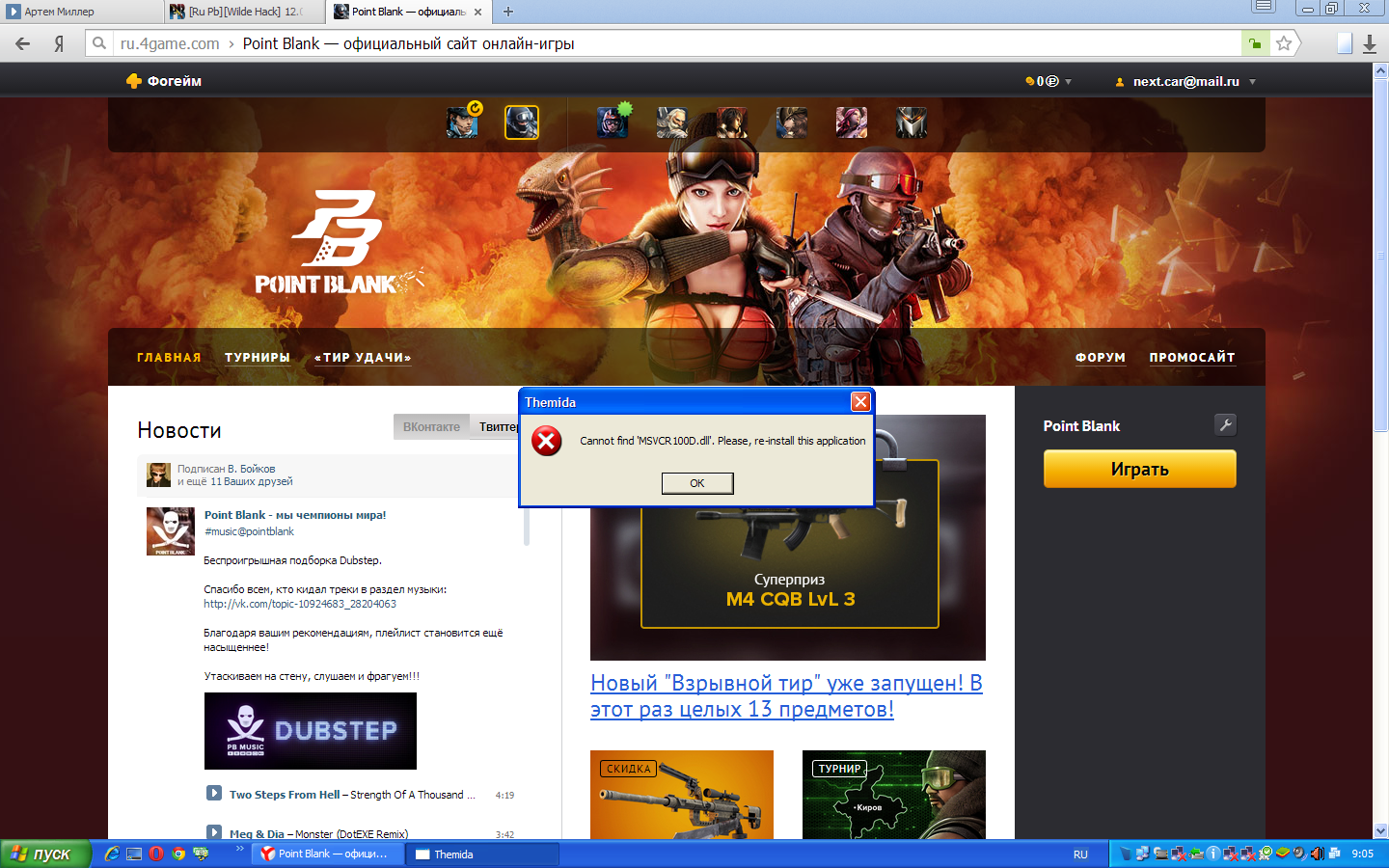Screen dimensions: 1389x868
Task: Click the Point Blank logo banner
Action: point(338,243)
